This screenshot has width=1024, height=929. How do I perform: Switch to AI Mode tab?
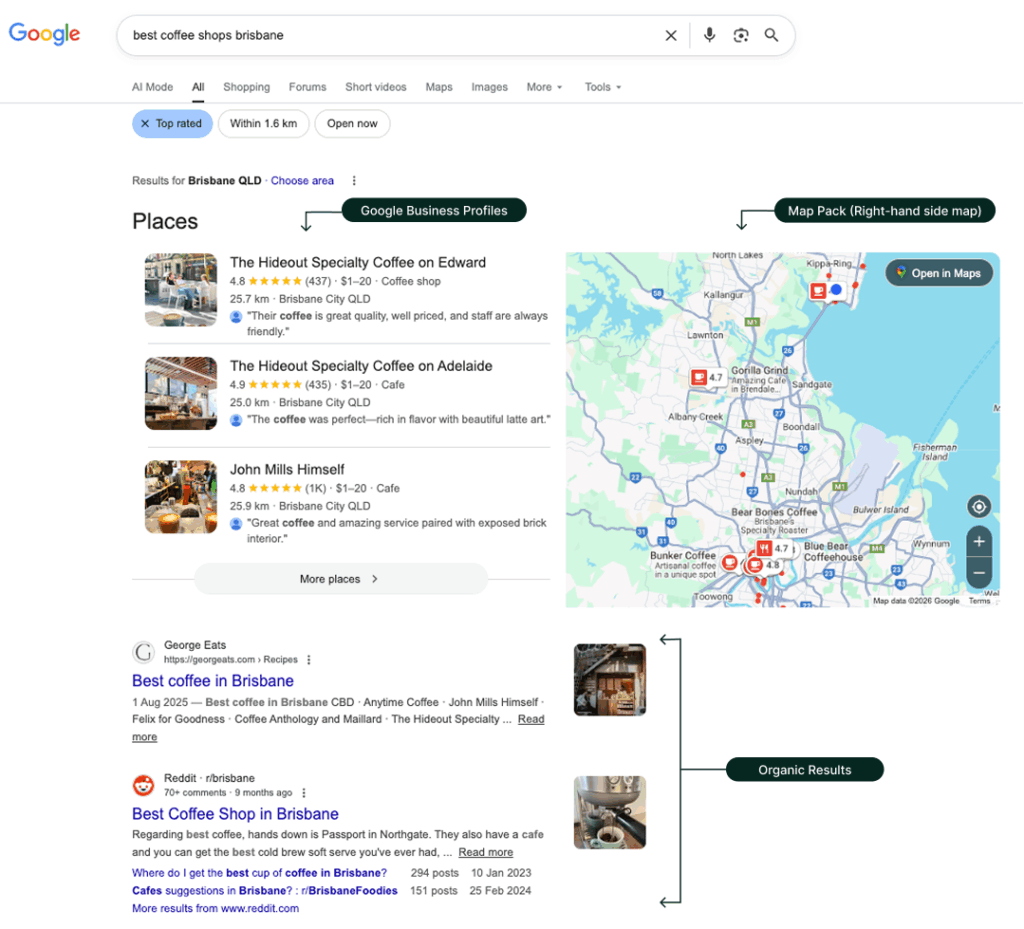152,87
